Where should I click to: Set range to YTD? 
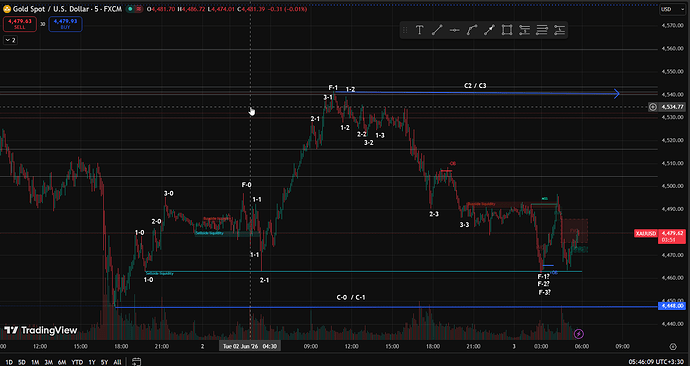[x=77, y=362]
